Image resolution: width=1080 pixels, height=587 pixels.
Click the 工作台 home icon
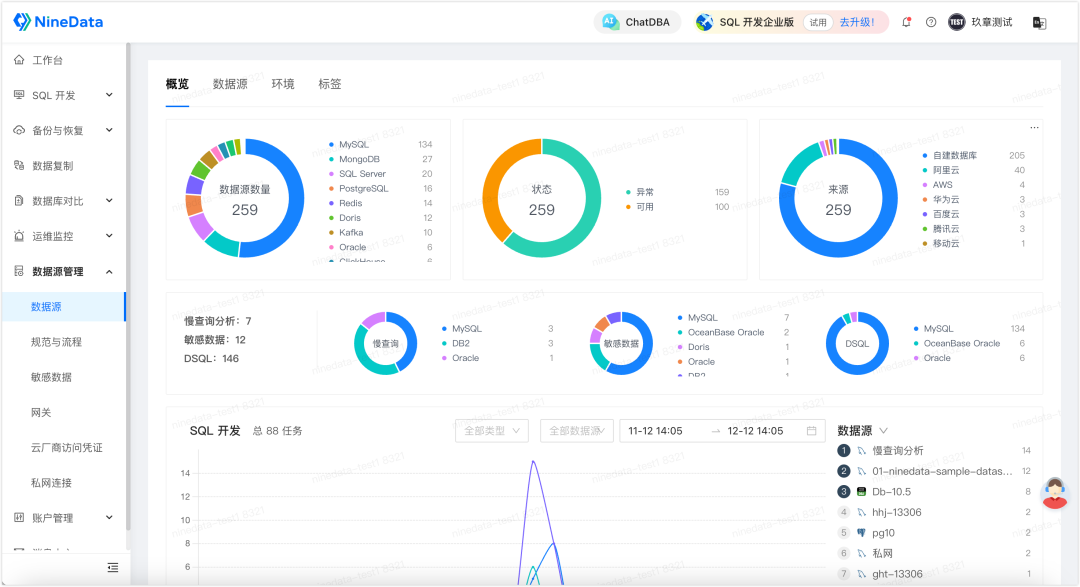coord(19,60)
